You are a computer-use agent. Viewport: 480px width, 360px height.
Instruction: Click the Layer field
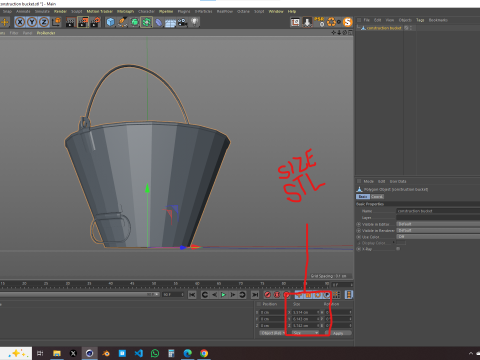[x=438, y=217]
